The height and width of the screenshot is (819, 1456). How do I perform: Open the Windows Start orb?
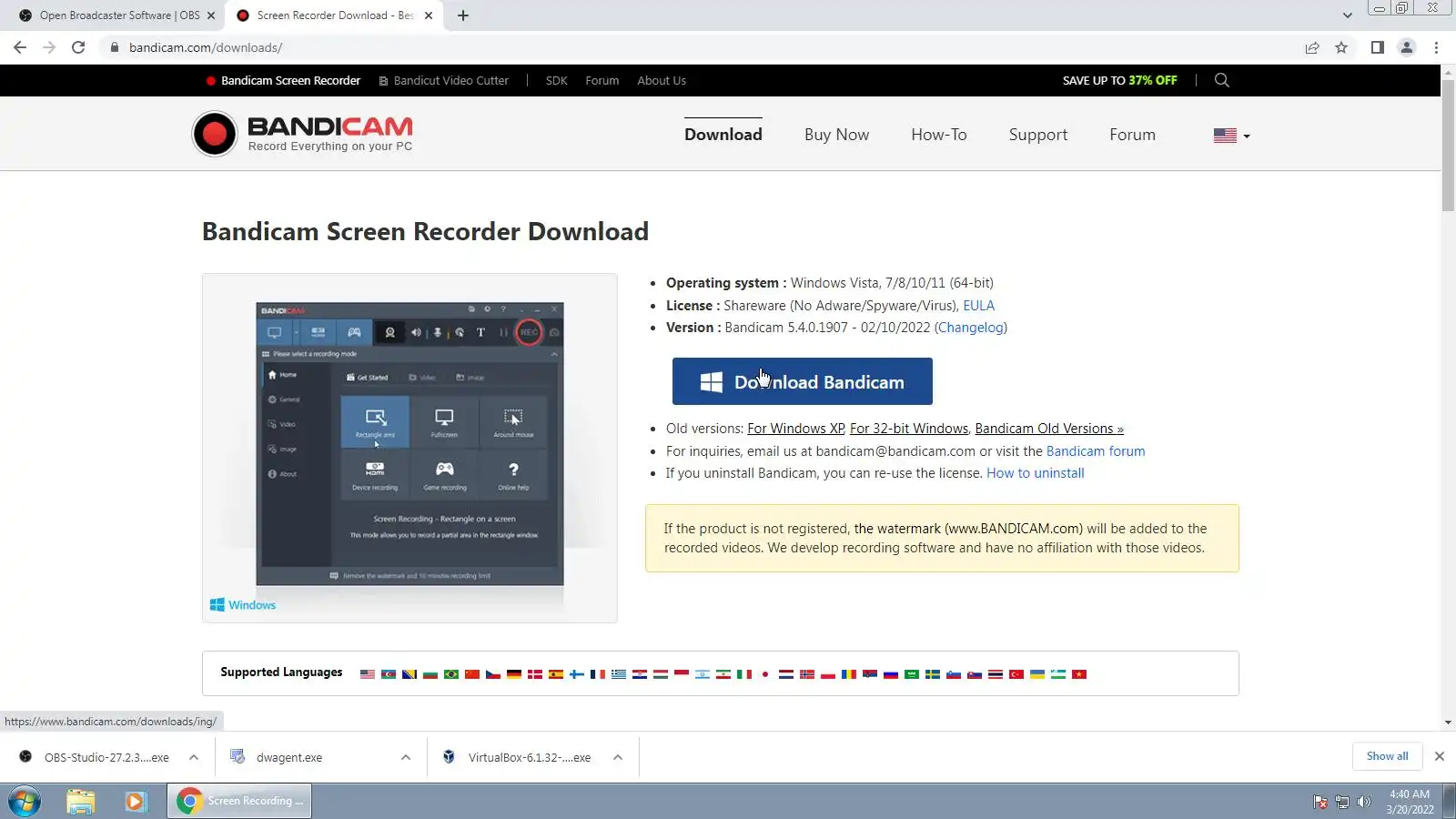pos(25,802)
